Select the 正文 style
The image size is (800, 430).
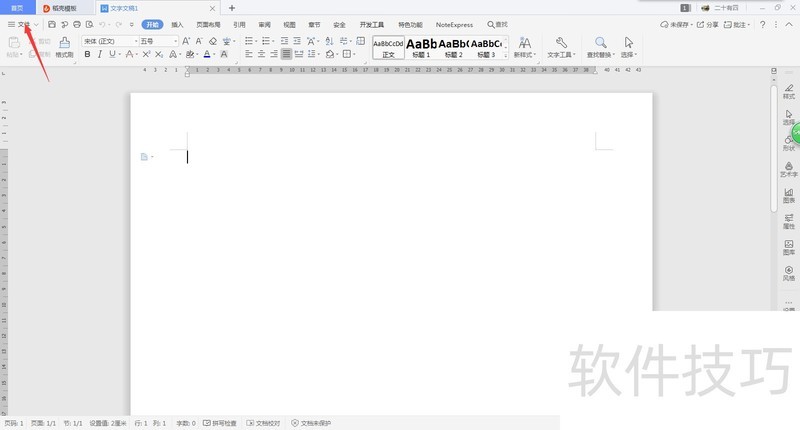pos(388,47)
